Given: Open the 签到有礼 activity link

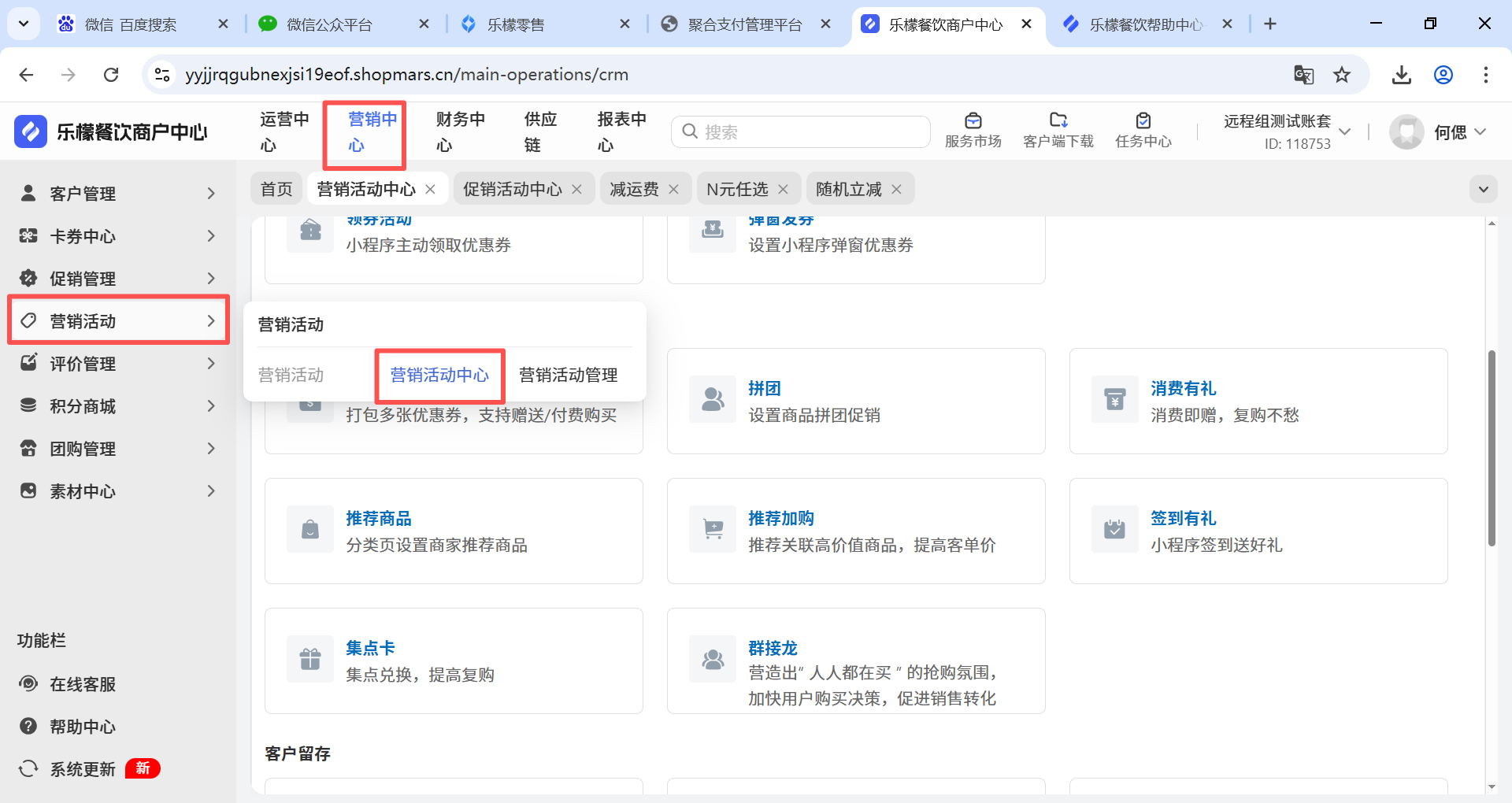Looking at the screenshot, I should point(1184,518).
